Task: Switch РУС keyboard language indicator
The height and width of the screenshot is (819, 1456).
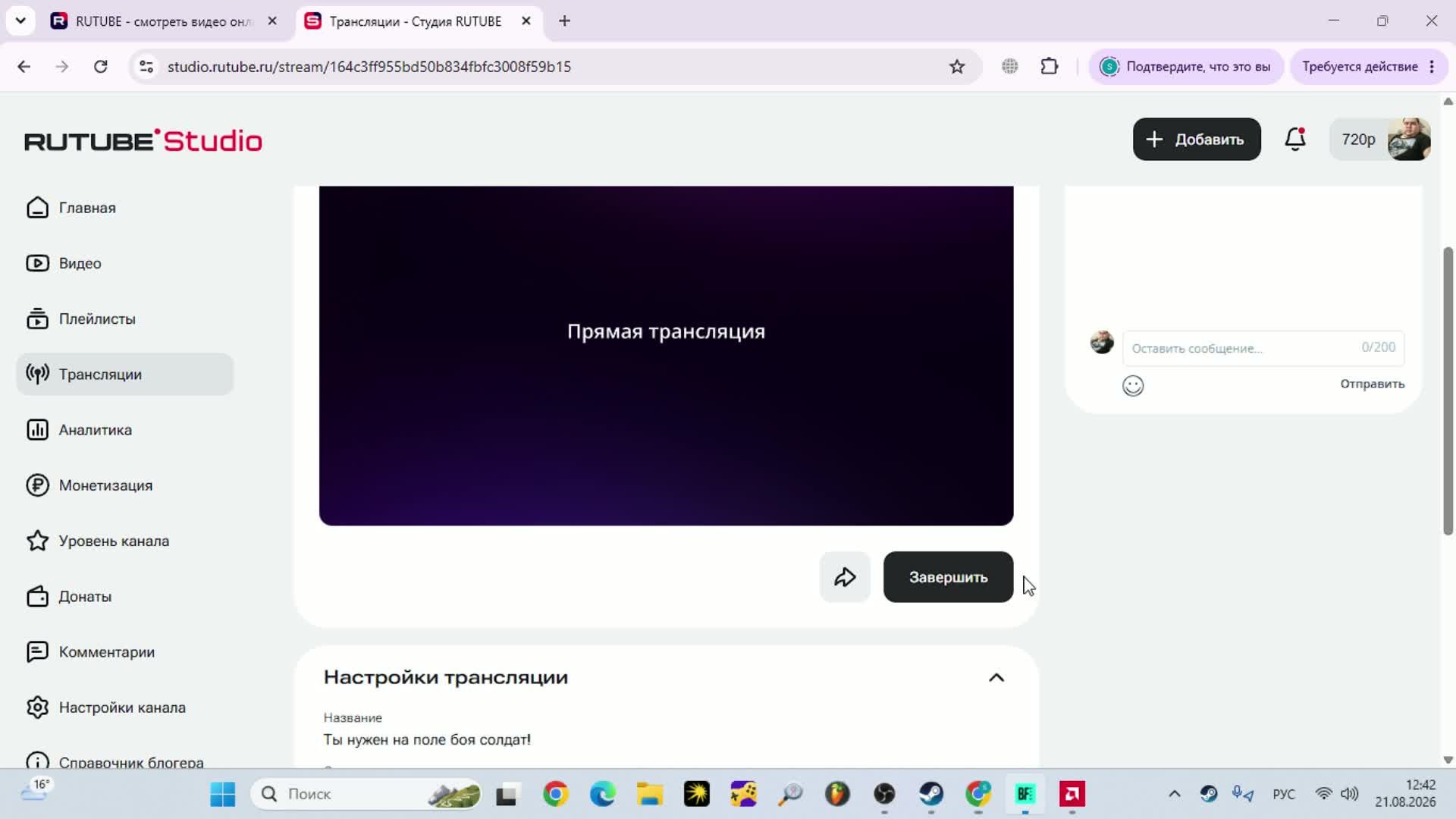Action: tap(1284, 794)
